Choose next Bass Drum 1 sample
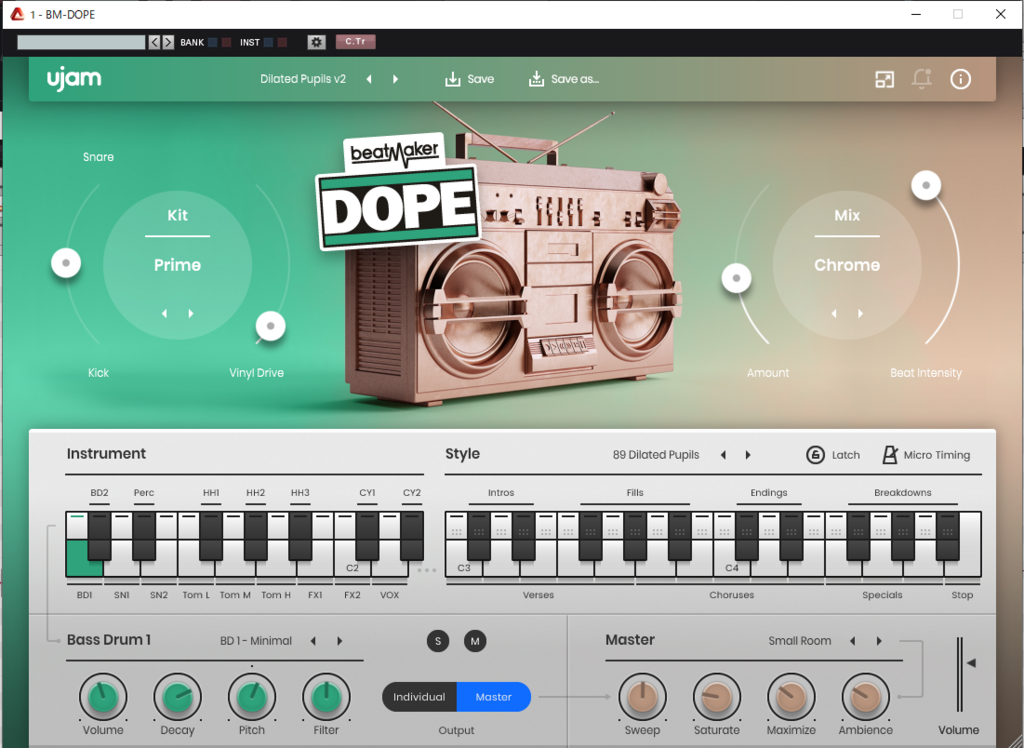 pos(340,641)
